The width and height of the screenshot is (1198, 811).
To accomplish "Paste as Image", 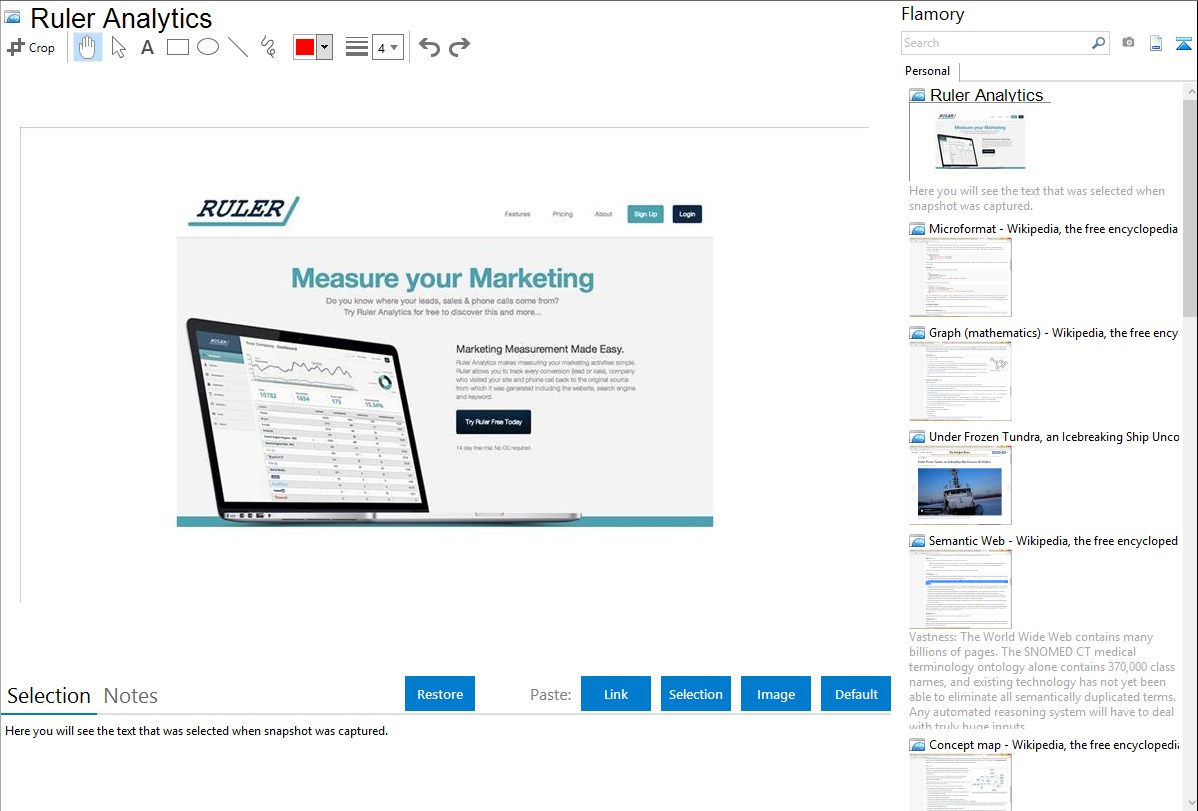I will point(776,694).
